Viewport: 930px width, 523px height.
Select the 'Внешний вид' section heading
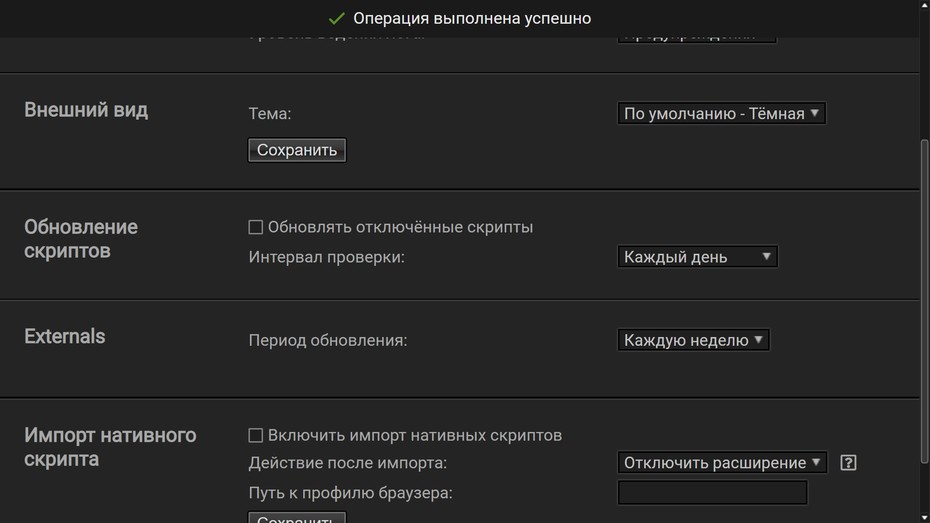point(86,110)
